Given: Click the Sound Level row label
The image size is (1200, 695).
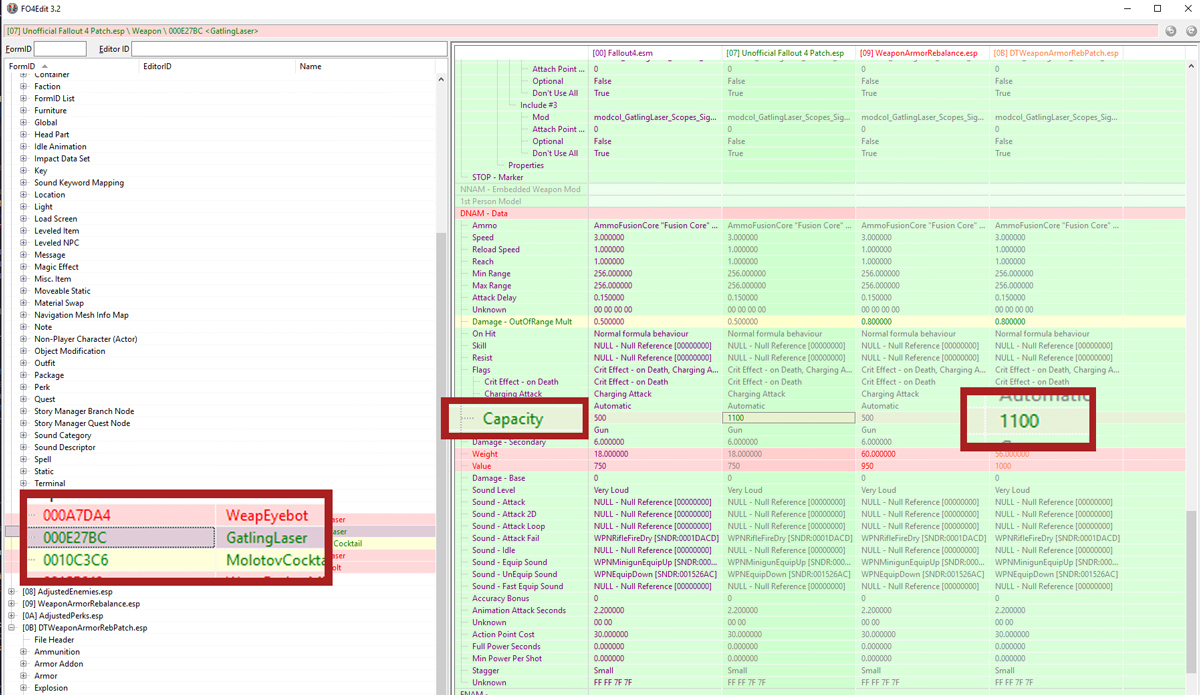Looking at the screenshot, I should coord(494,490).
